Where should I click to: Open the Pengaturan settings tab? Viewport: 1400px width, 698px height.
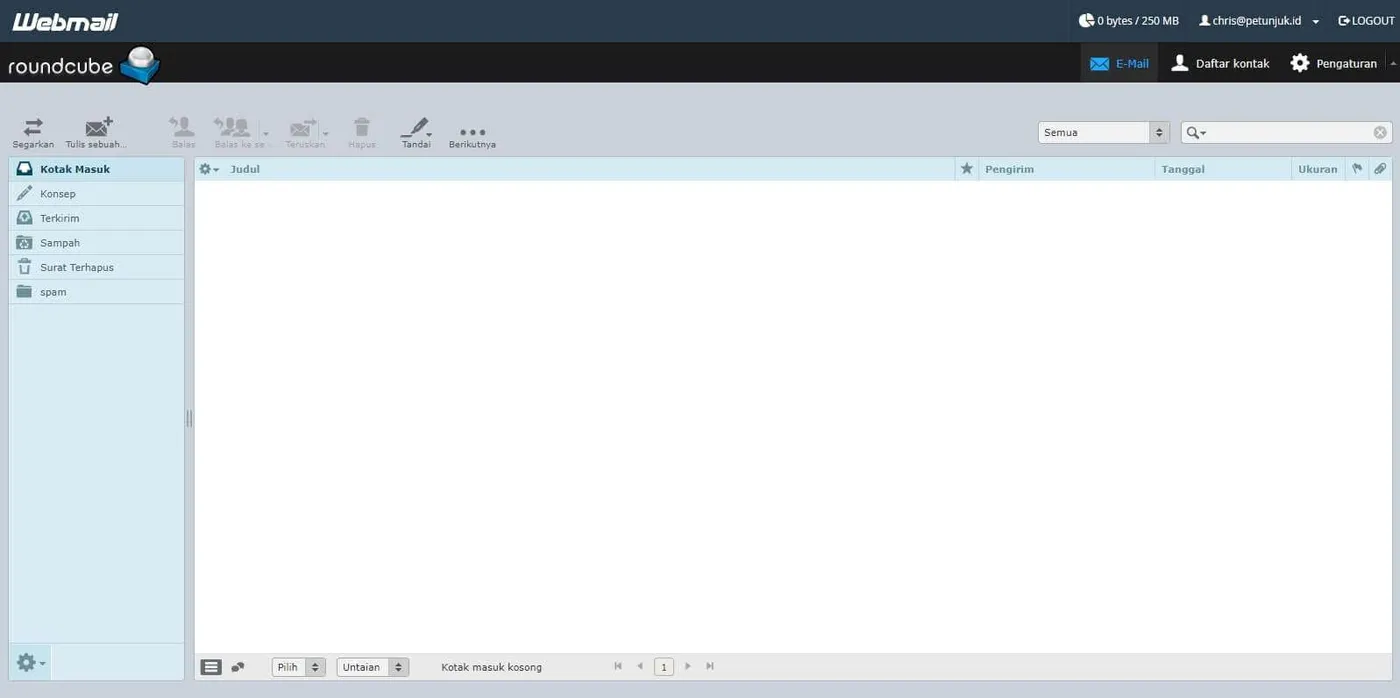(x=1334, y=63)
